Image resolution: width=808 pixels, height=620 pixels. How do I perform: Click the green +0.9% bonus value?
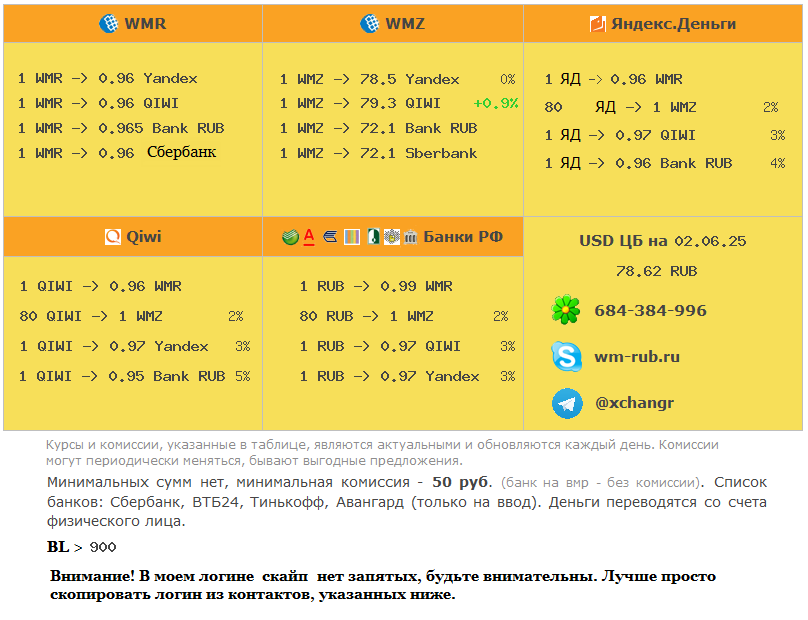click(x=496, y=103)
